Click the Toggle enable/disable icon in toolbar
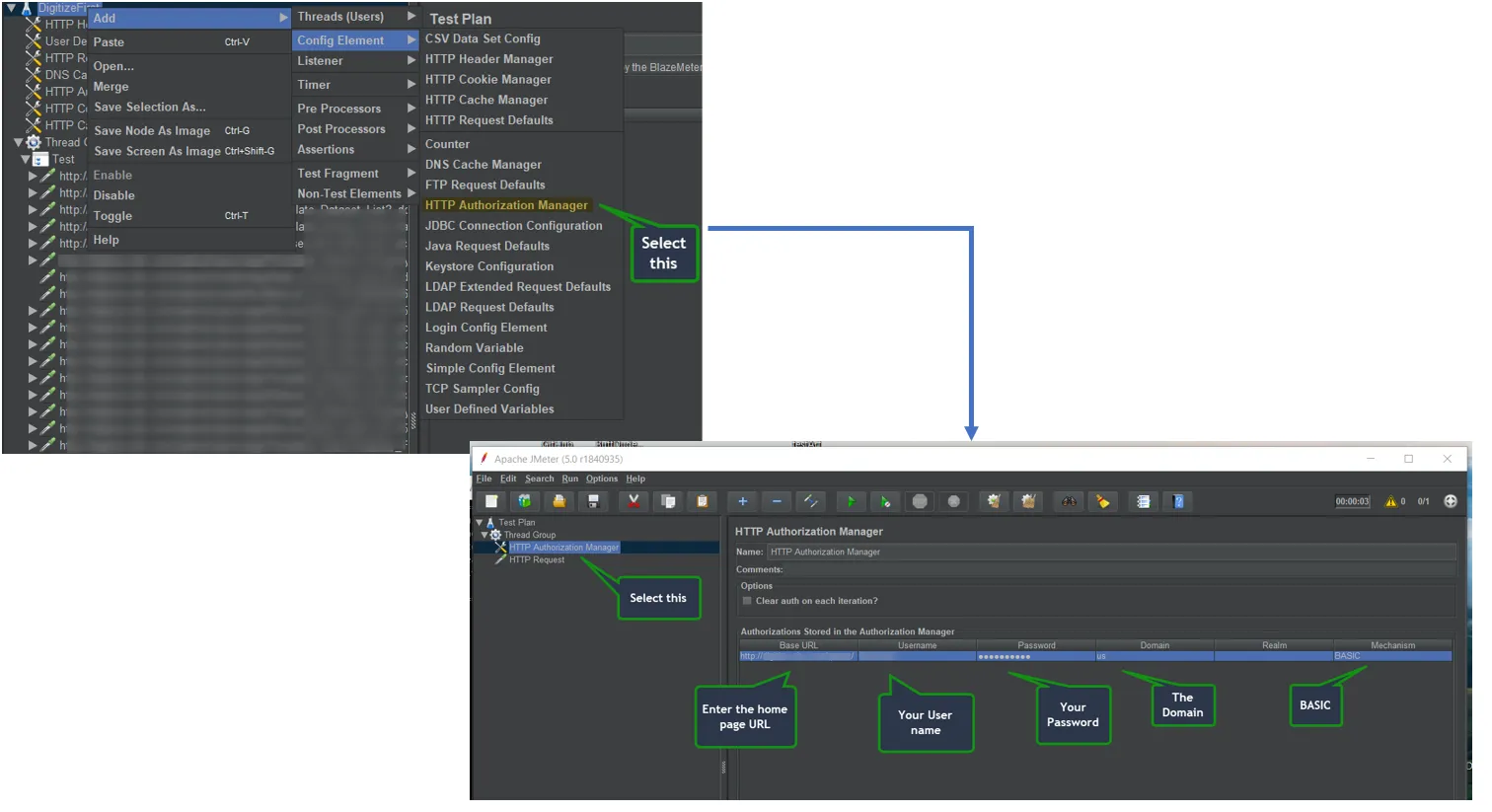This screenshot has width=1492, height=812. pyautogui.click(x=811, y=501)
